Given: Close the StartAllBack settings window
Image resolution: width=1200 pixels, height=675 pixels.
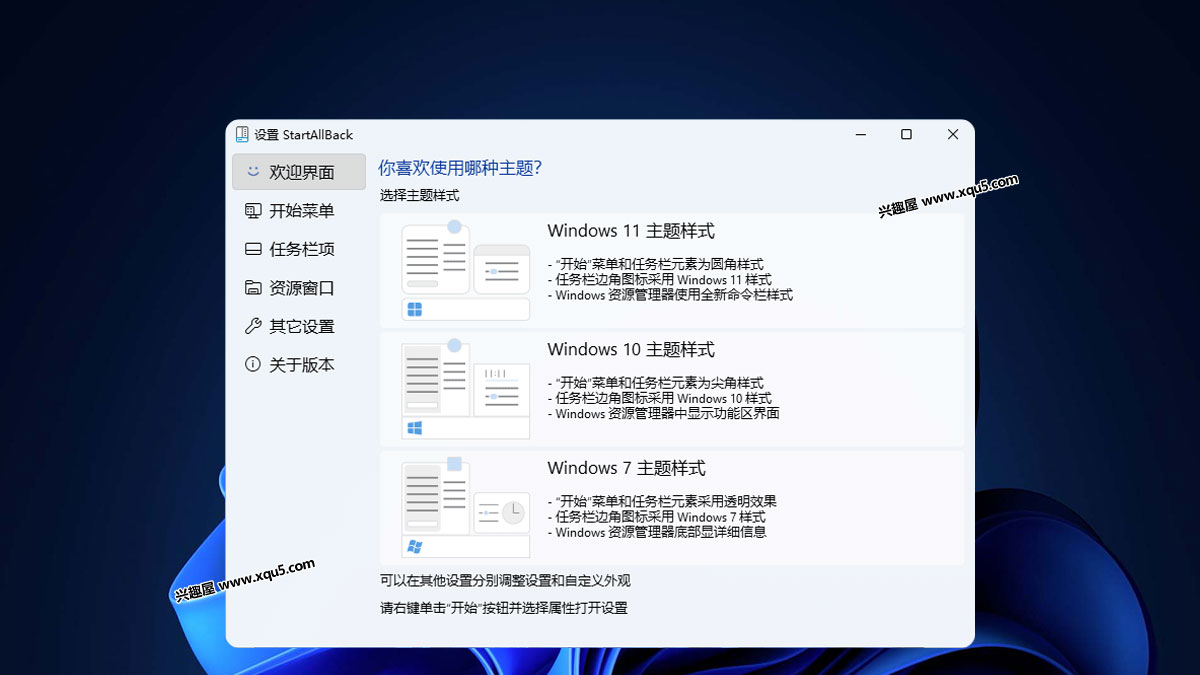Looking at the screenshot, I should pos(953,134).
